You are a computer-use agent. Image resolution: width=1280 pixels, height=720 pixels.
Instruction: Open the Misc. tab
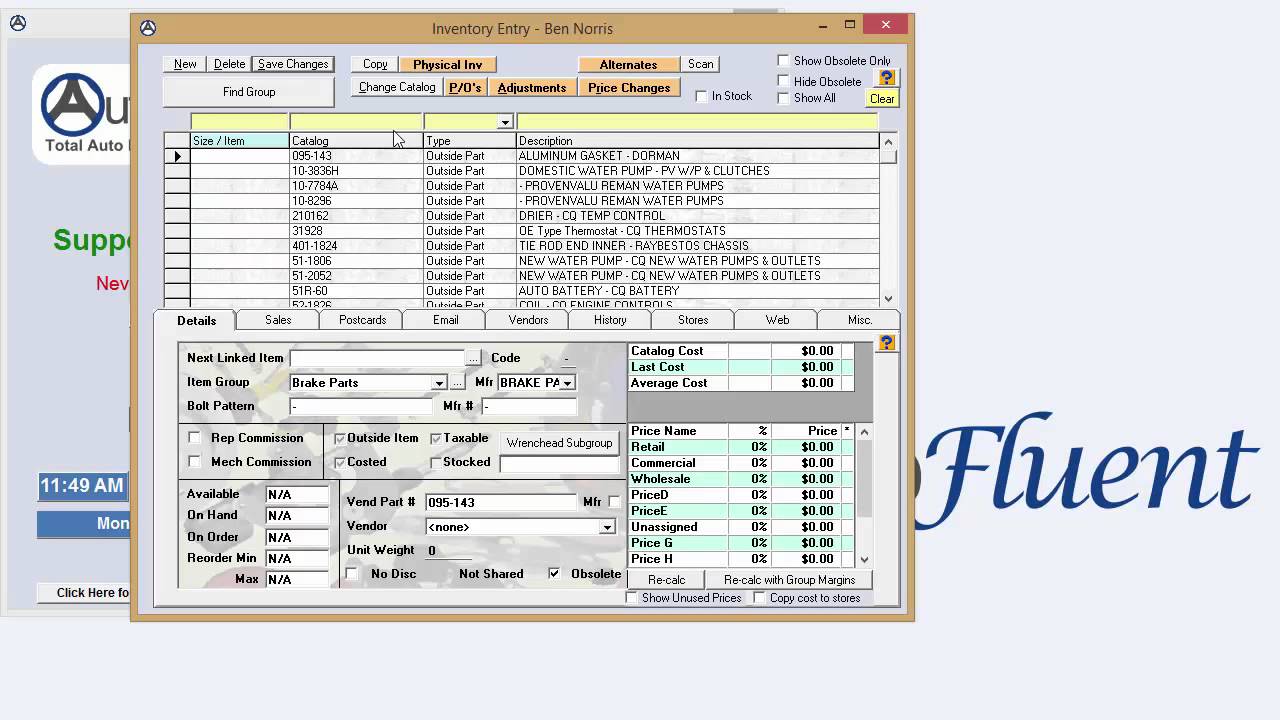tap(860, 320)
